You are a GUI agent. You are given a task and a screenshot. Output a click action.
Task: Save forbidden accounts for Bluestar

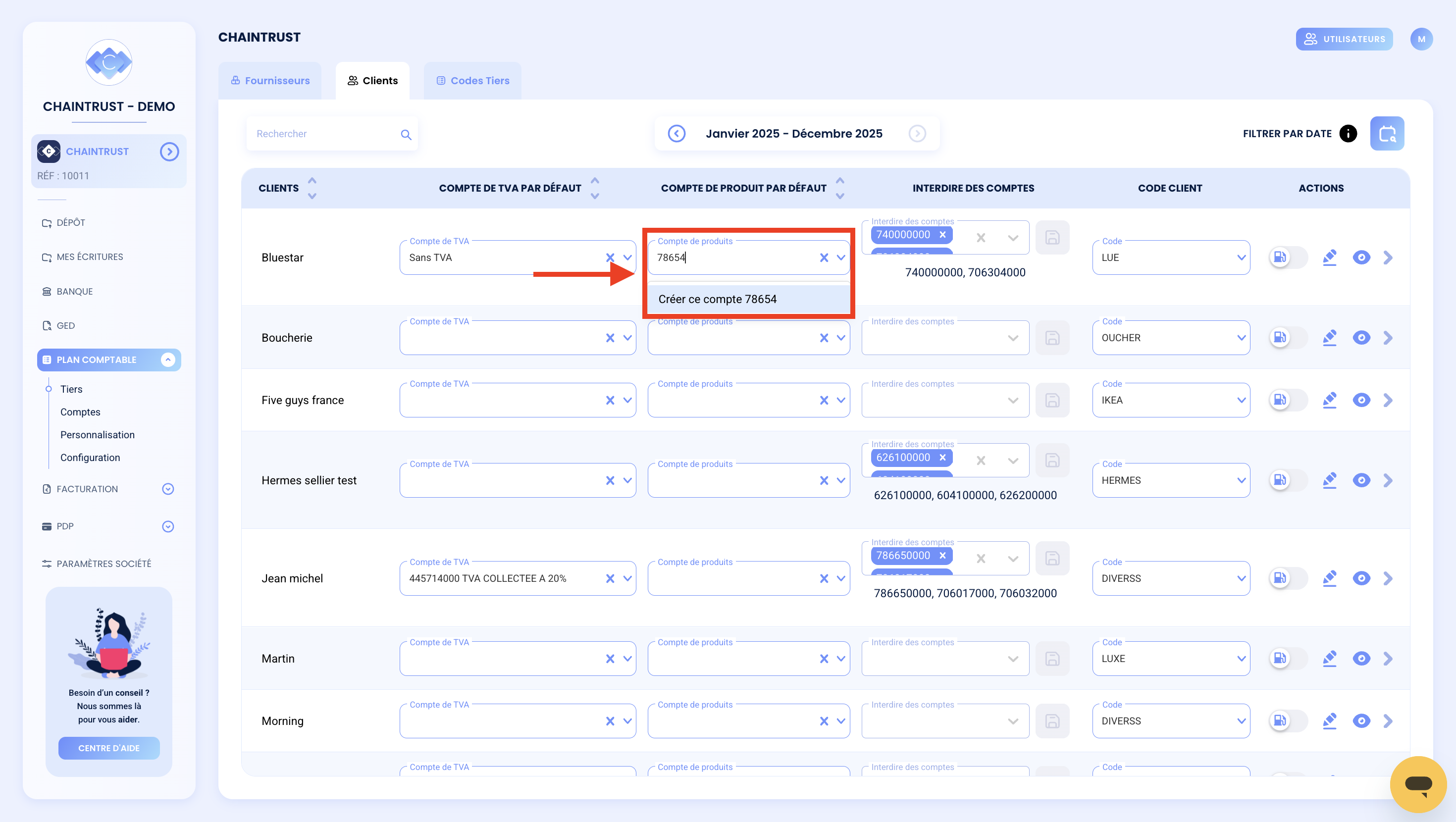1052,238
